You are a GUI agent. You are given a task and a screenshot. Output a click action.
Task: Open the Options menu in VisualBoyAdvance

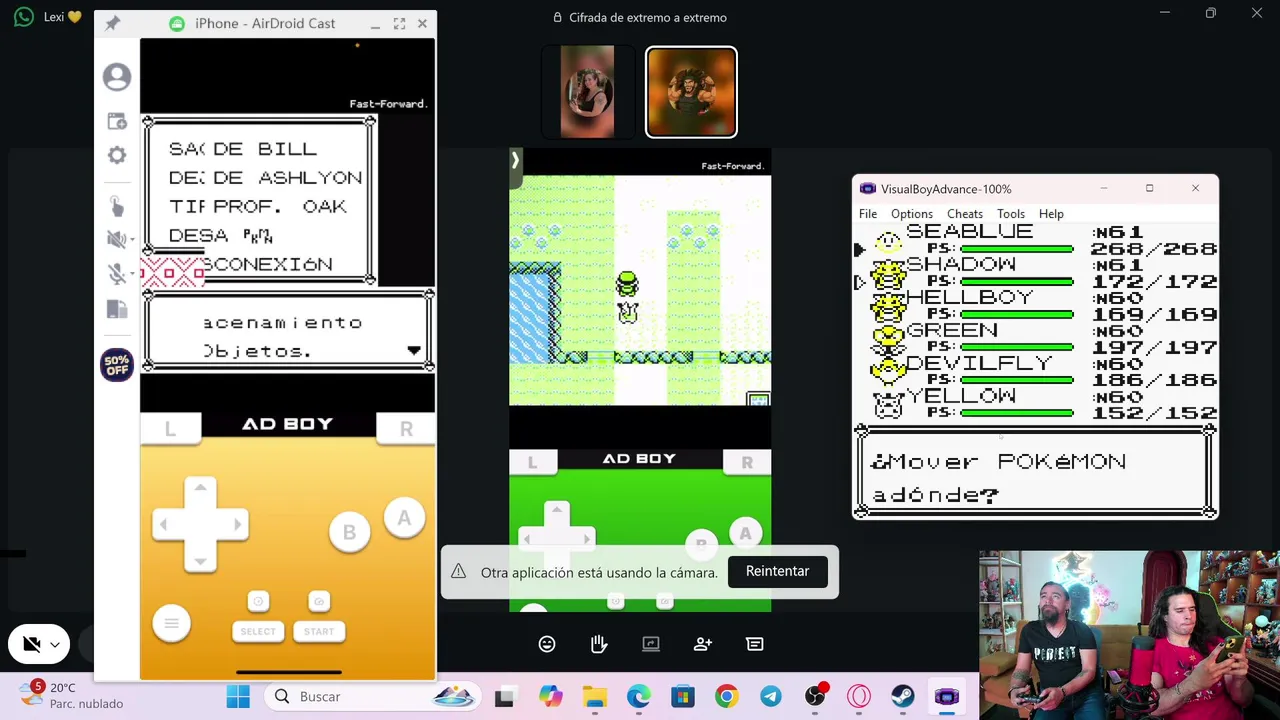click(912, 214)
